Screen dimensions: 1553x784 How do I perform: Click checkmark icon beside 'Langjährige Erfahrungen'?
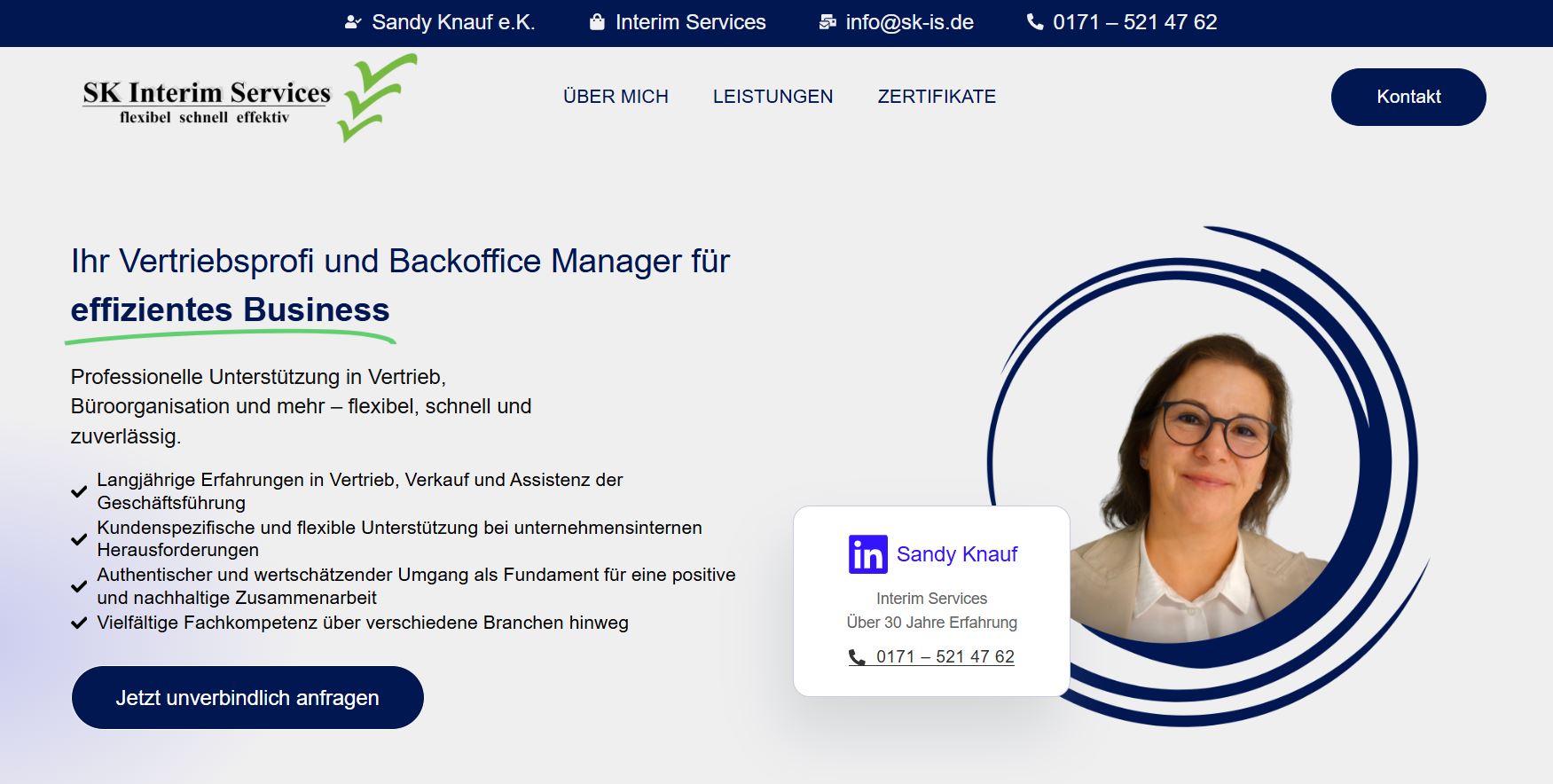click(79, 491)
